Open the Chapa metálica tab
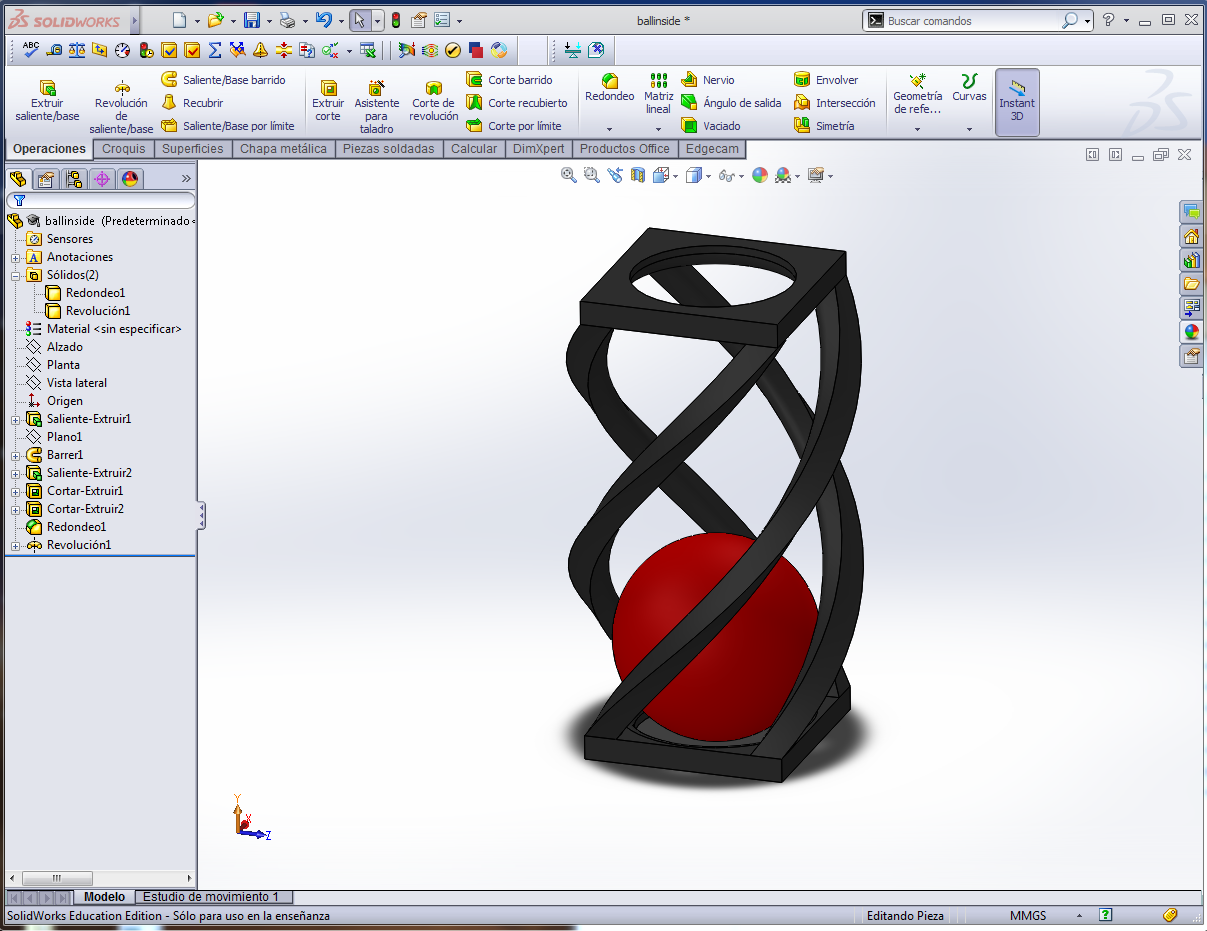This screenshot has width=1207, height=931. pos(283,149)
